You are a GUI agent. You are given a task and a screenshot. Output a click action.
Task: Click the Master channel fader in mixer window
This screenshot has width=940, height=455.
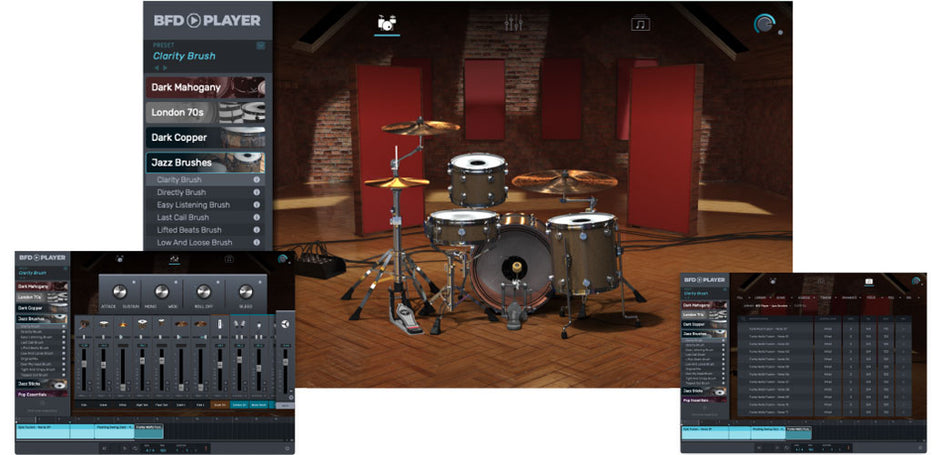(x=285, y=361)
